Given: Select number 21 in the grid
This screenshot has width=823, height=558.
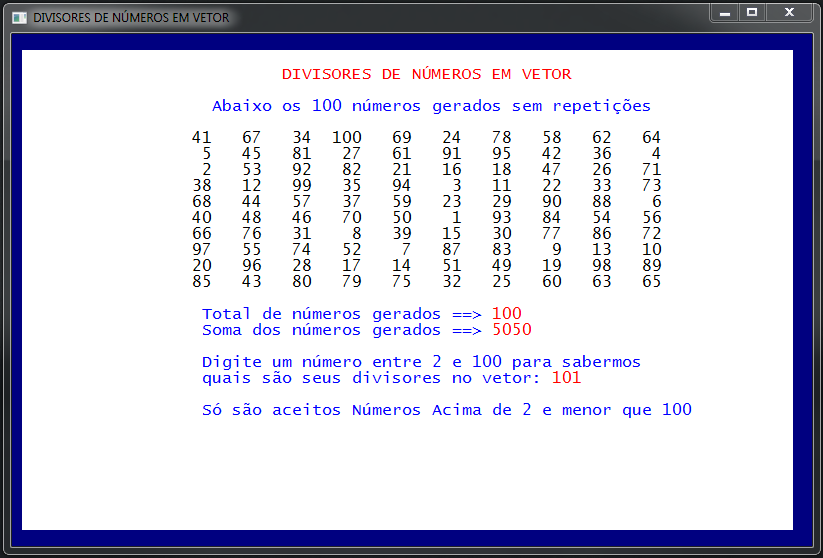Looking at the screenshot, I should (402, 170).
